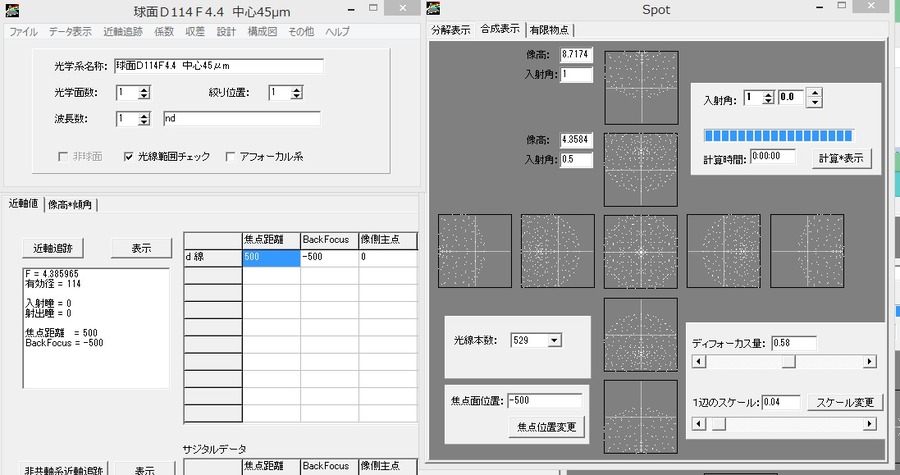Open the 係数 menu

click(x=164, y=32)
